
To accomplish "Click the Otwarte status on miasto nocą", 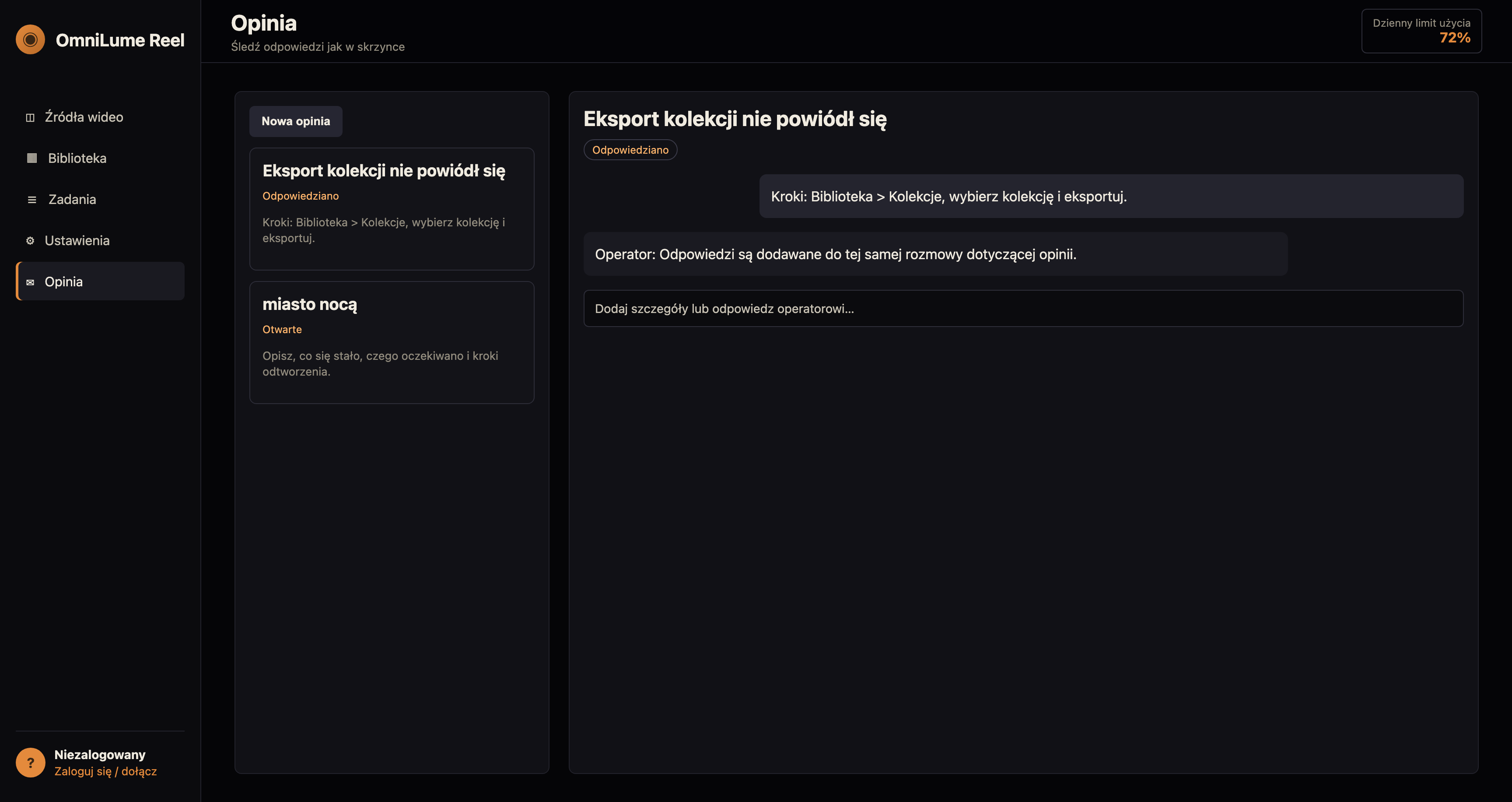I will [x=282, y=329].
